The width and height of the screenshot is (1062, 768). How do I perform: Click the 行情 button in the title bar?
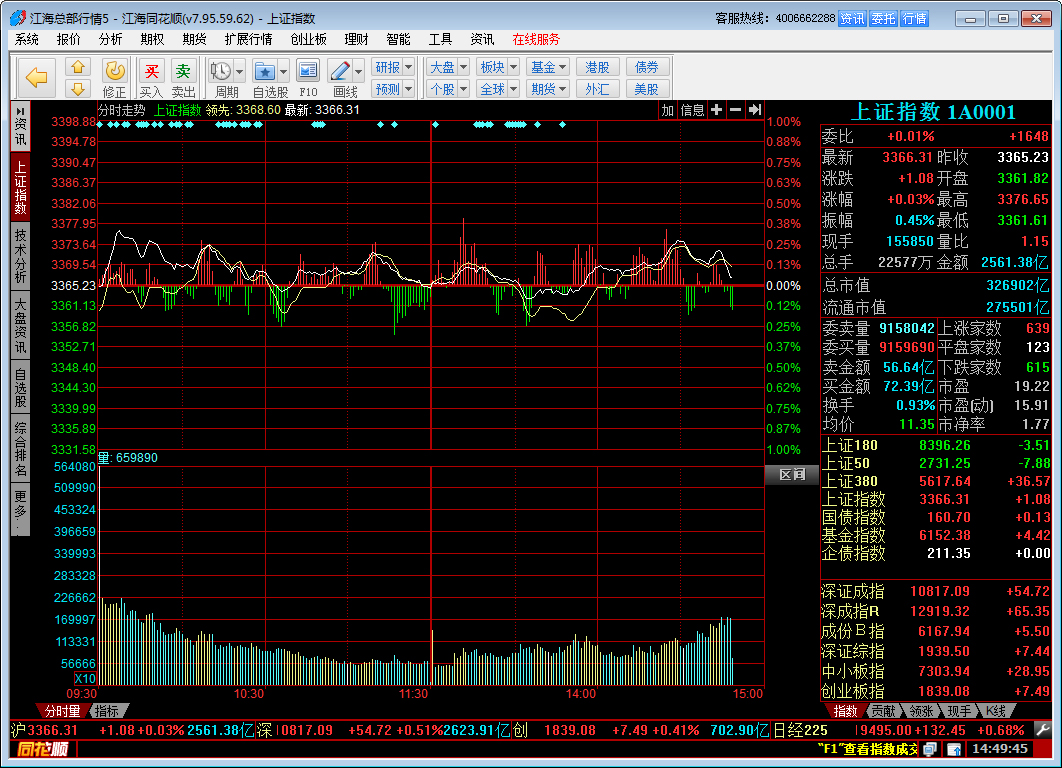click(914, 18)
